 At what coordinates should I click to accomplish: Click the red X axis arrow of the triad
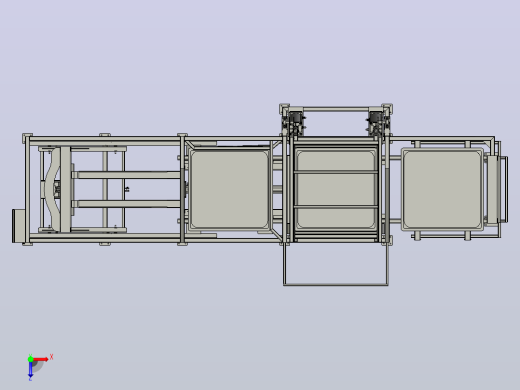tap(41, 359)
